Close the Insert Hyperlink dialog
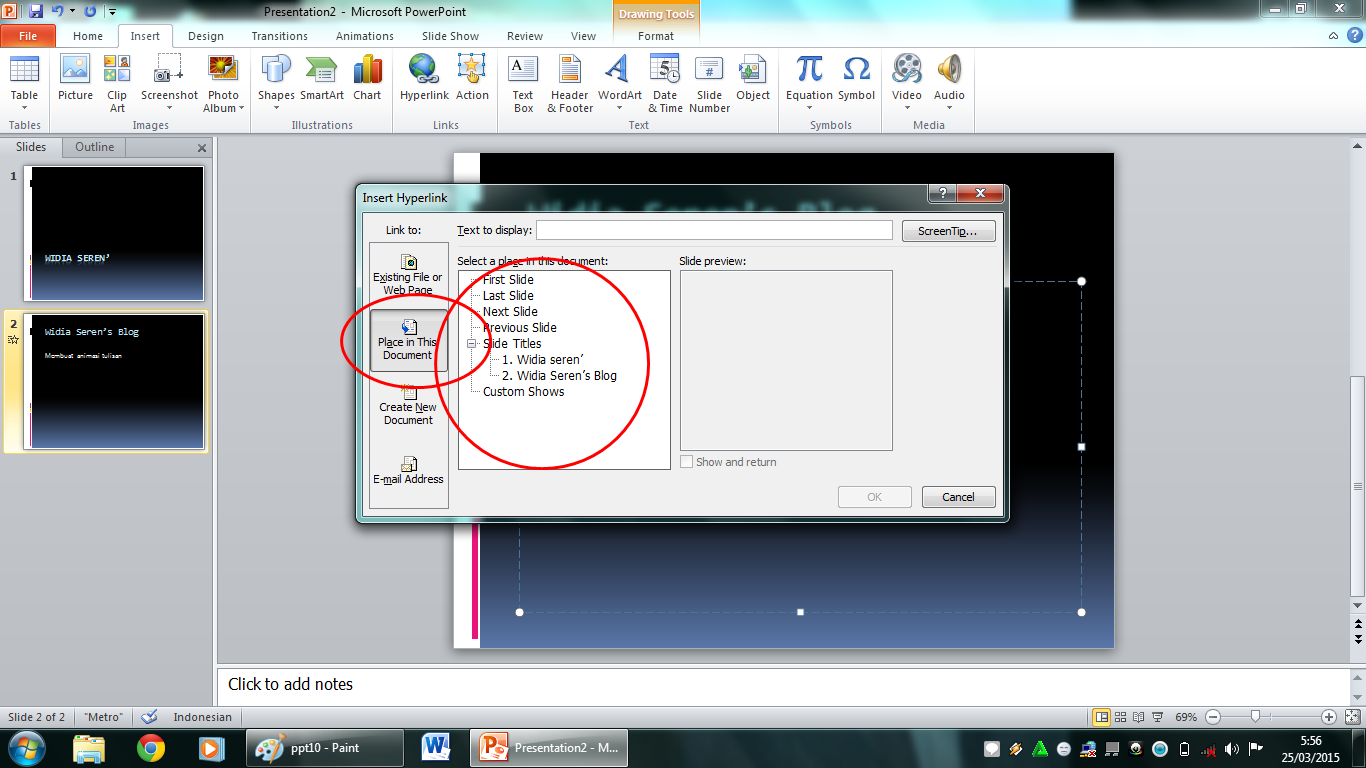 point(980,194)
